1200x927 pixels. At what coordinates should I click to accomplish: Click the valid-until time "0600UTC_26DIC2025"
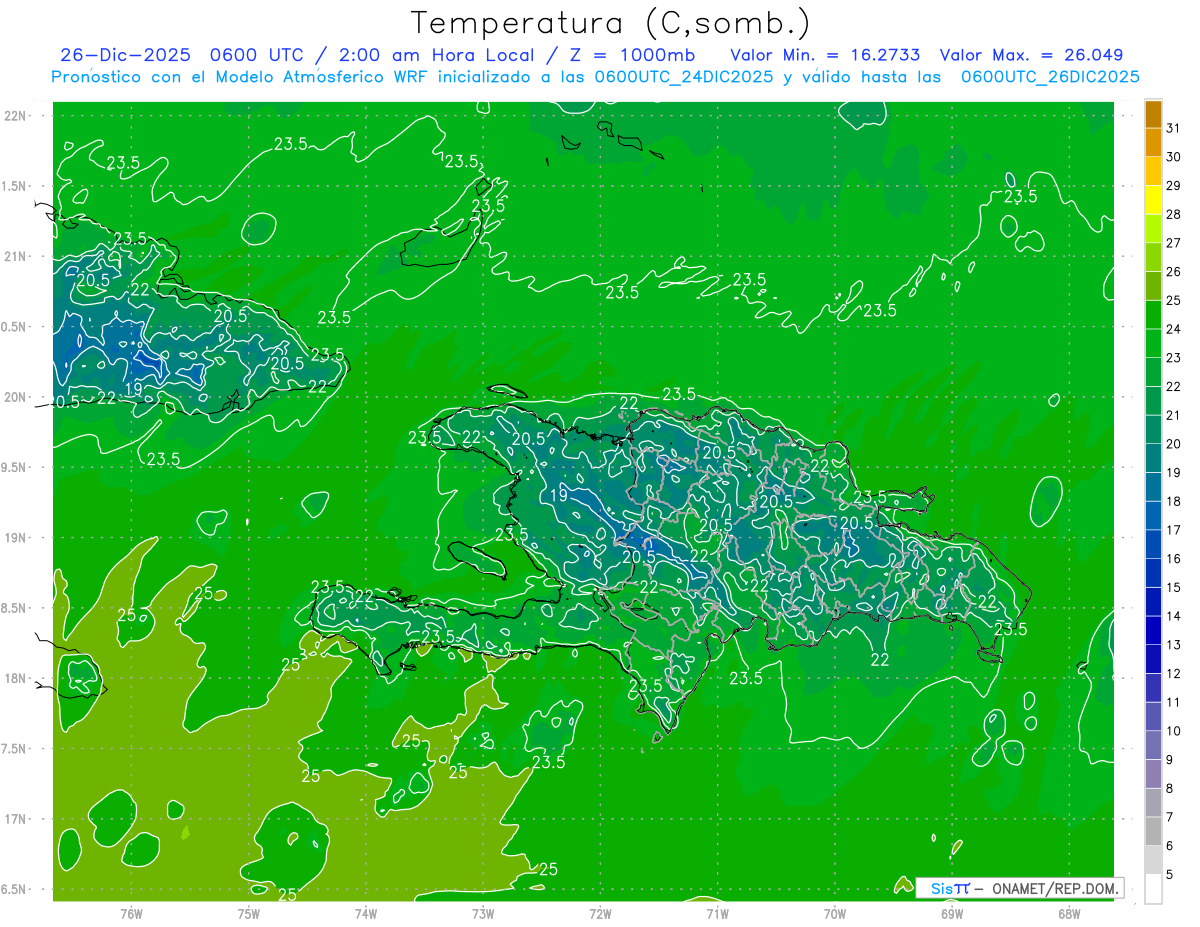click(1050, 77)
